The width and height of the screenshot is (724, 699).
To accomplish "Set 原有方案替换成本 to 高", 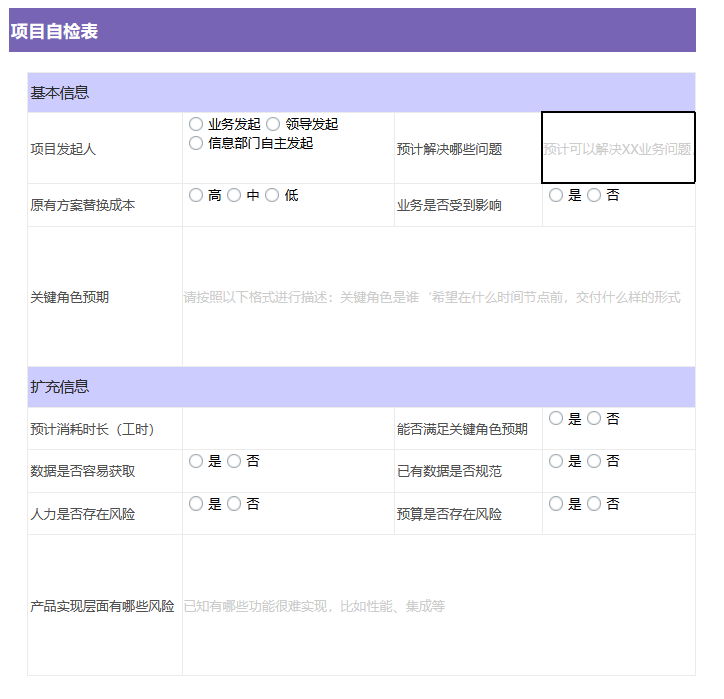I will point(196,195).
